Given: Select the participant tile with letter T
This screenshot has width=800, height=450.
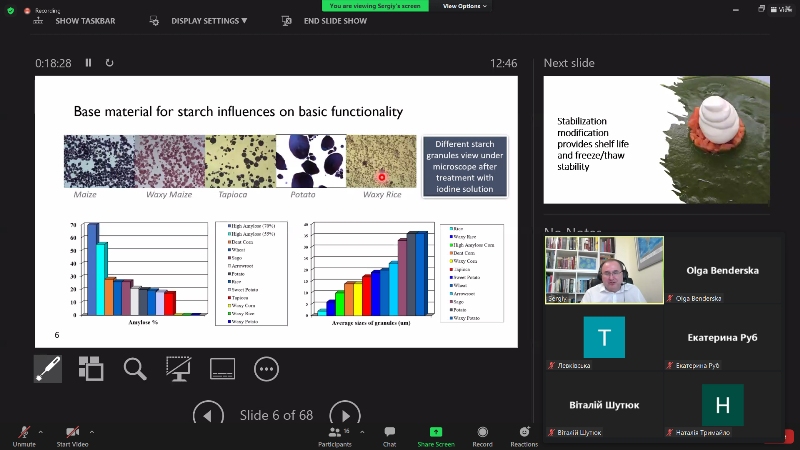Looking at the screenshot, I should (604, 337).
